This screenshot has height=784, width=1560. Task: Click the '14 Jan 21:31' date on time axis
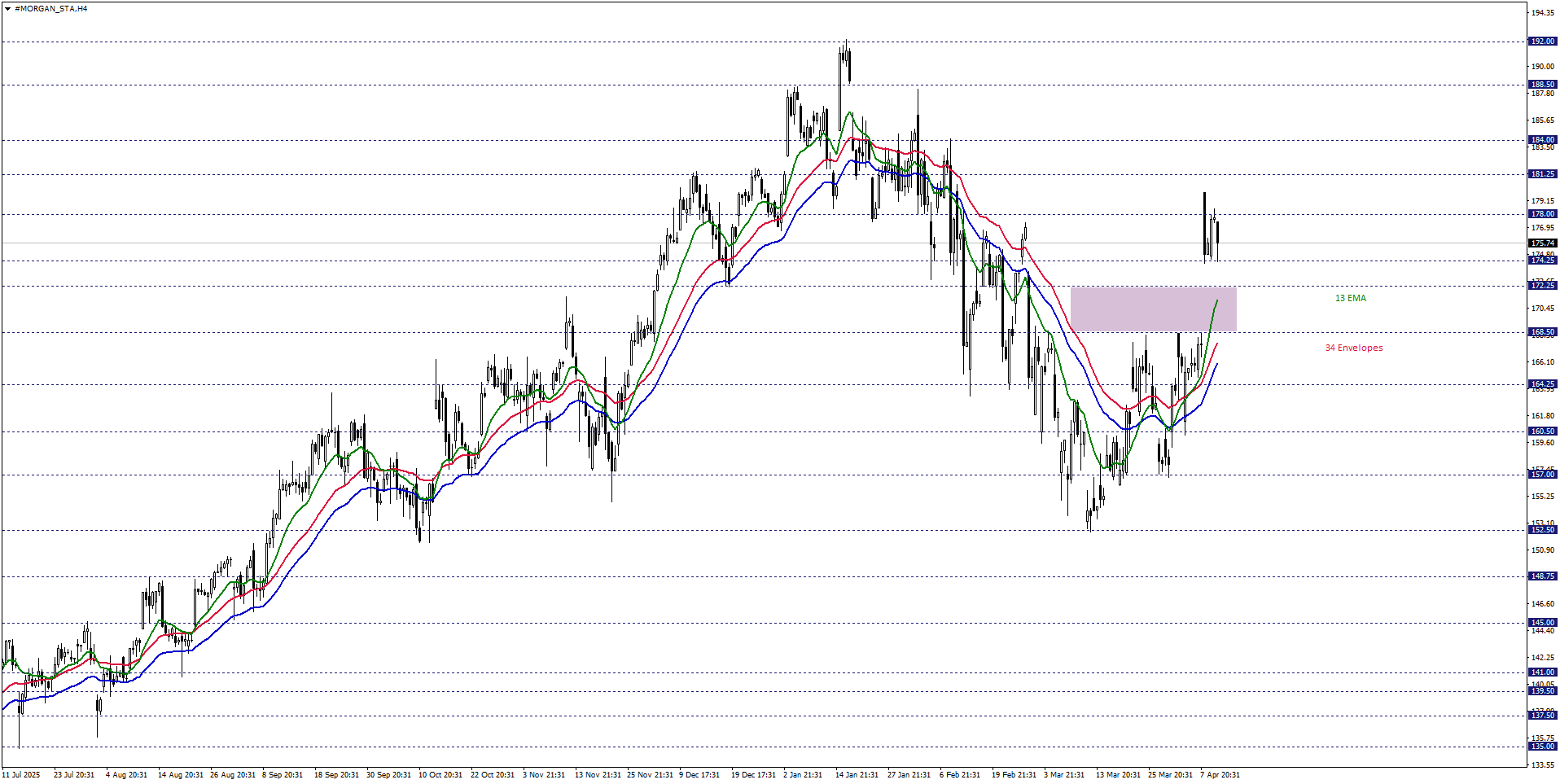click(x=857, y=775)
